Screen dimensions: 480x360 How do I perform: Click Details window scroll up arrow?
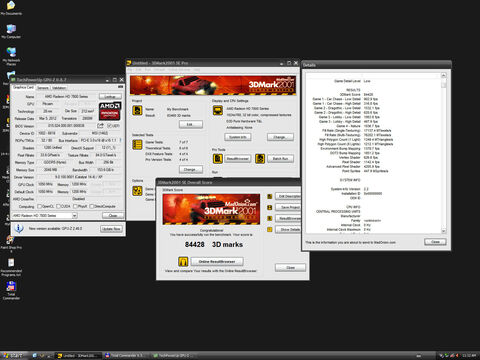pos(443,75)
